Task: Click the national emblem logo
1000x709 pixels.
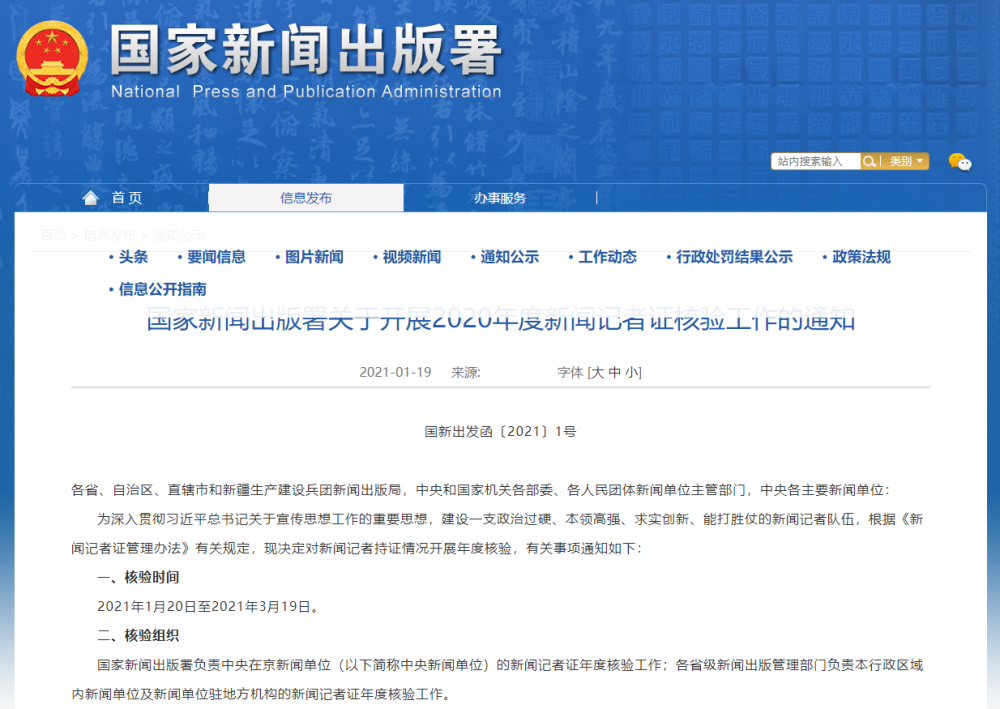Action: 52,59
